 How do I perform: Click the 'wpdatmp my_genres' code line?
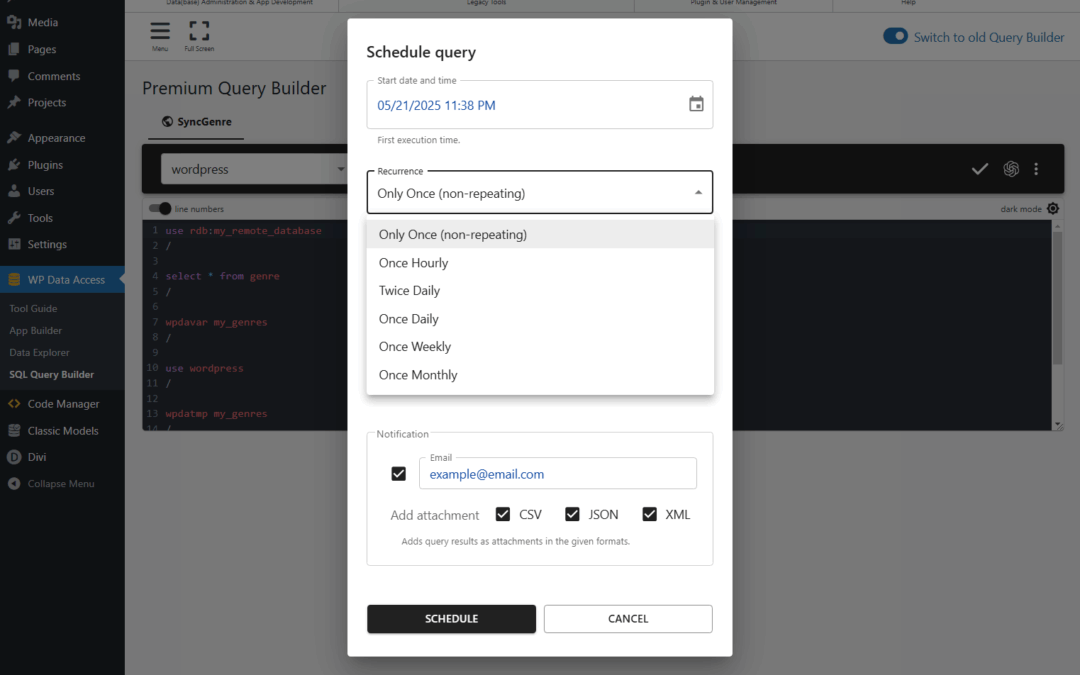tap(216, 414)
